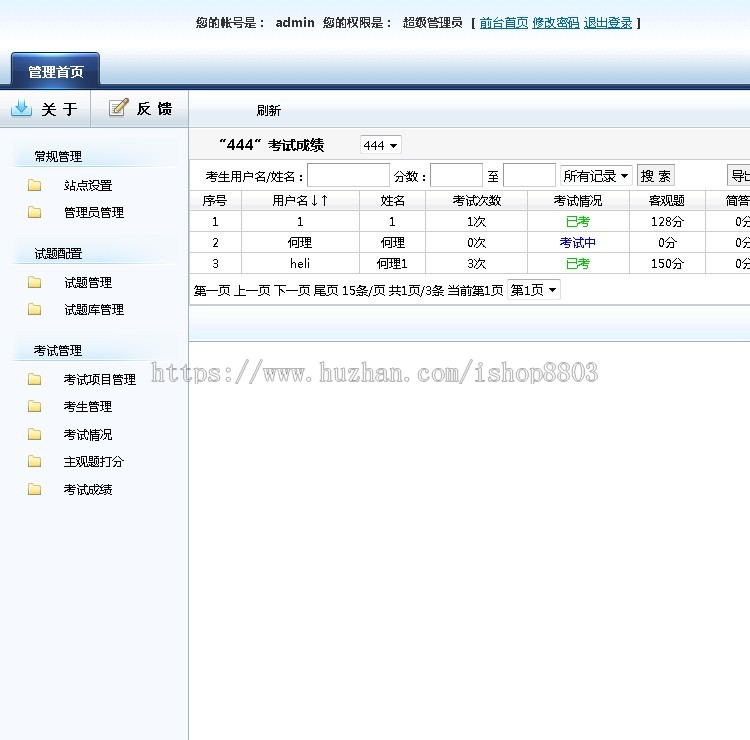Click the username heli cell
The height and width of the screenshot is (740, 750).
(300, 264)
